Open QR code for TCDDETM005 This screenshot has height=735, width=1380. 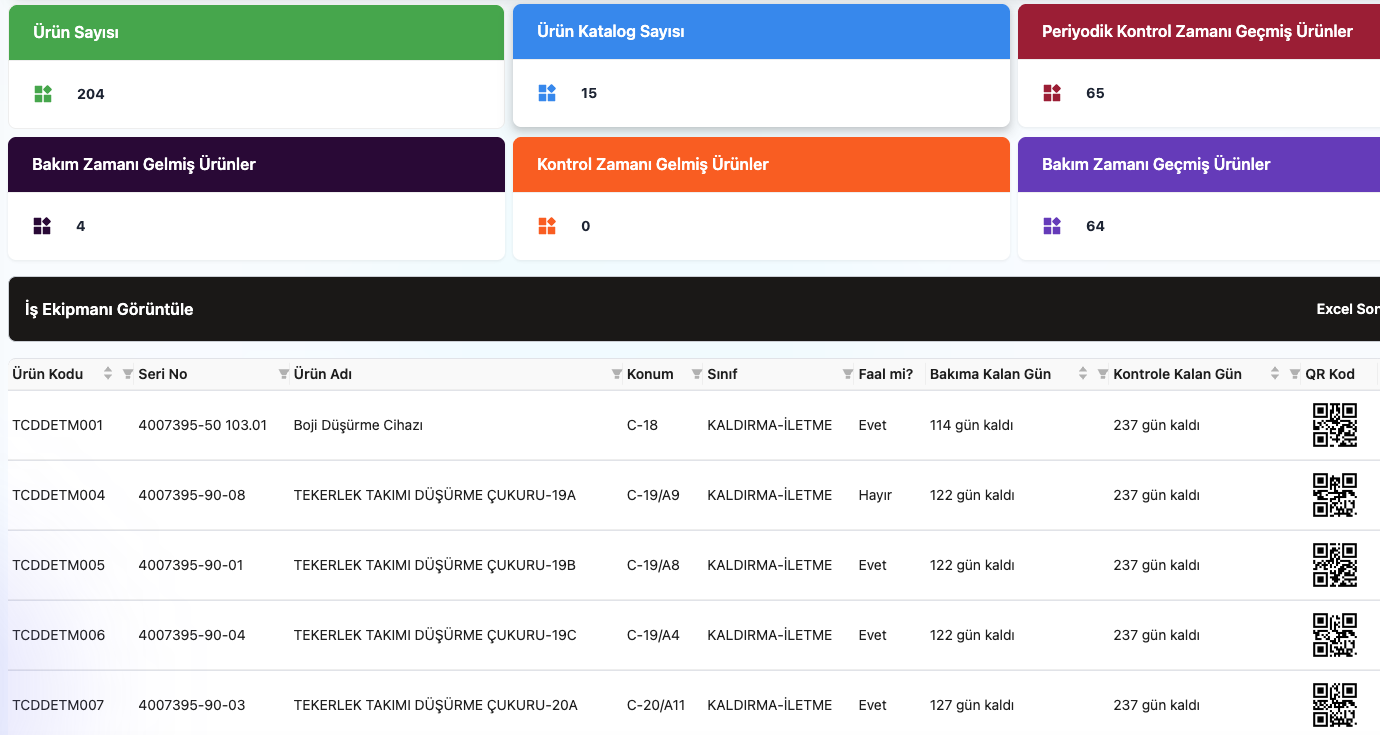coord(1335,565)
